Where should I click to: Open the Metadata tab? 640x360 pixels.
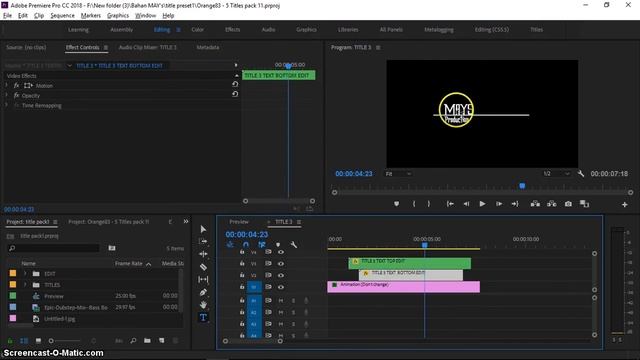[x=208, y=47]
